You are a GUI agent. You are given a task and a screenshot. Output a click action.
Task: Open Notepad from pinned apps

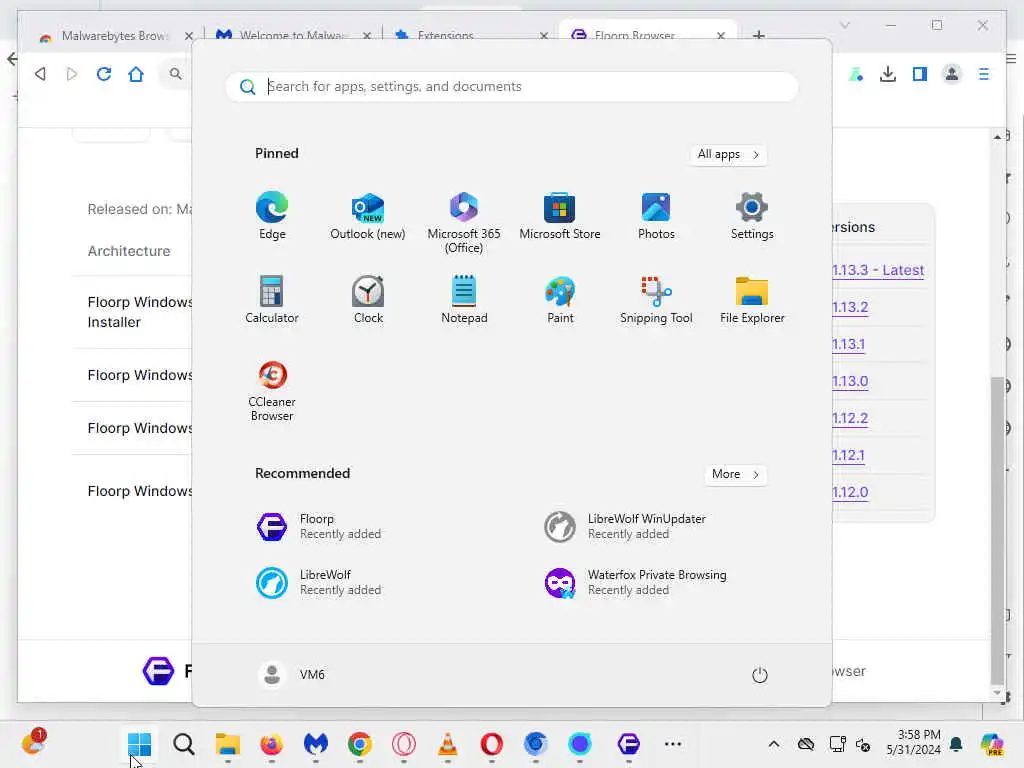tap(464, 300)
